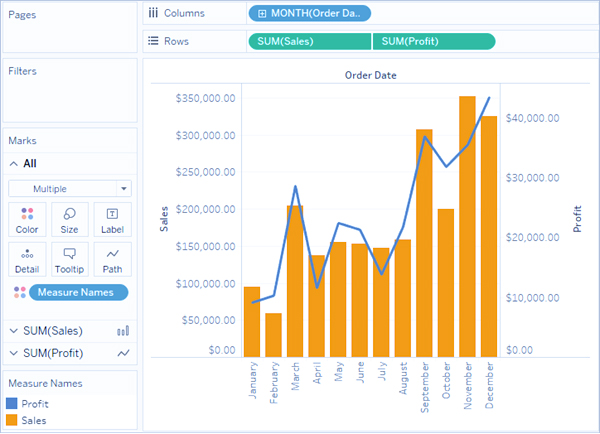Select the Profit legend label
The width and height of the screenshot is (600, 434).
[35, 404]
